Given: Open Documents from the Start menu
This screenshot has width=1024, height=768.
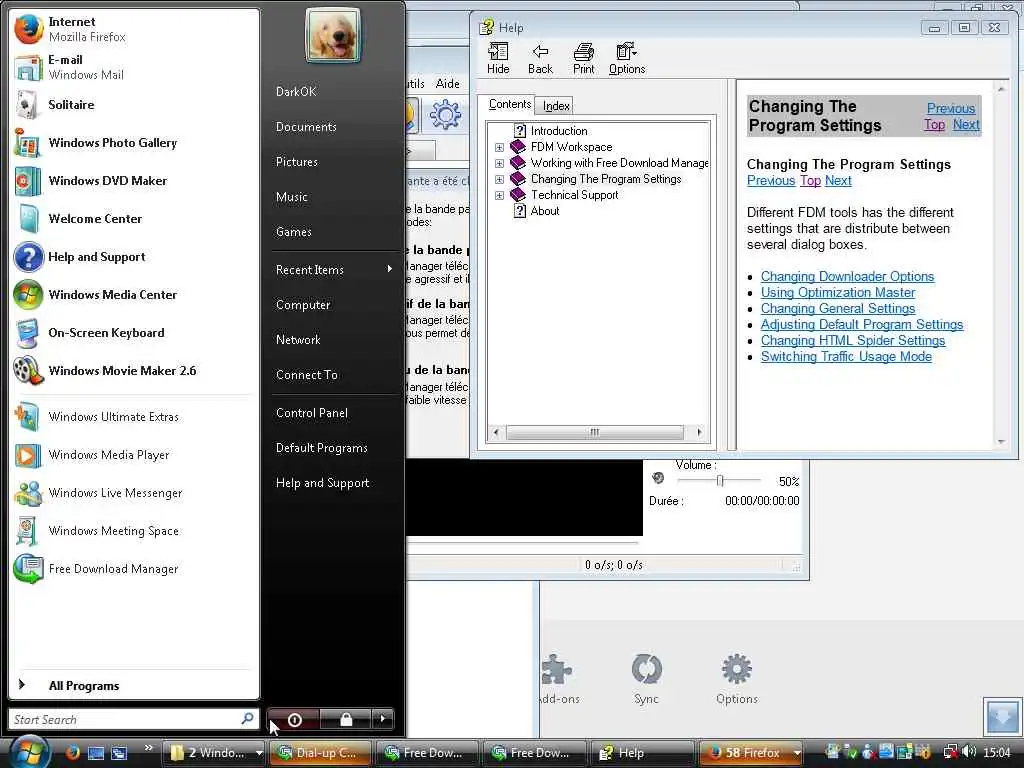Looking at the screenshot, I should click(x=306, y=127).
